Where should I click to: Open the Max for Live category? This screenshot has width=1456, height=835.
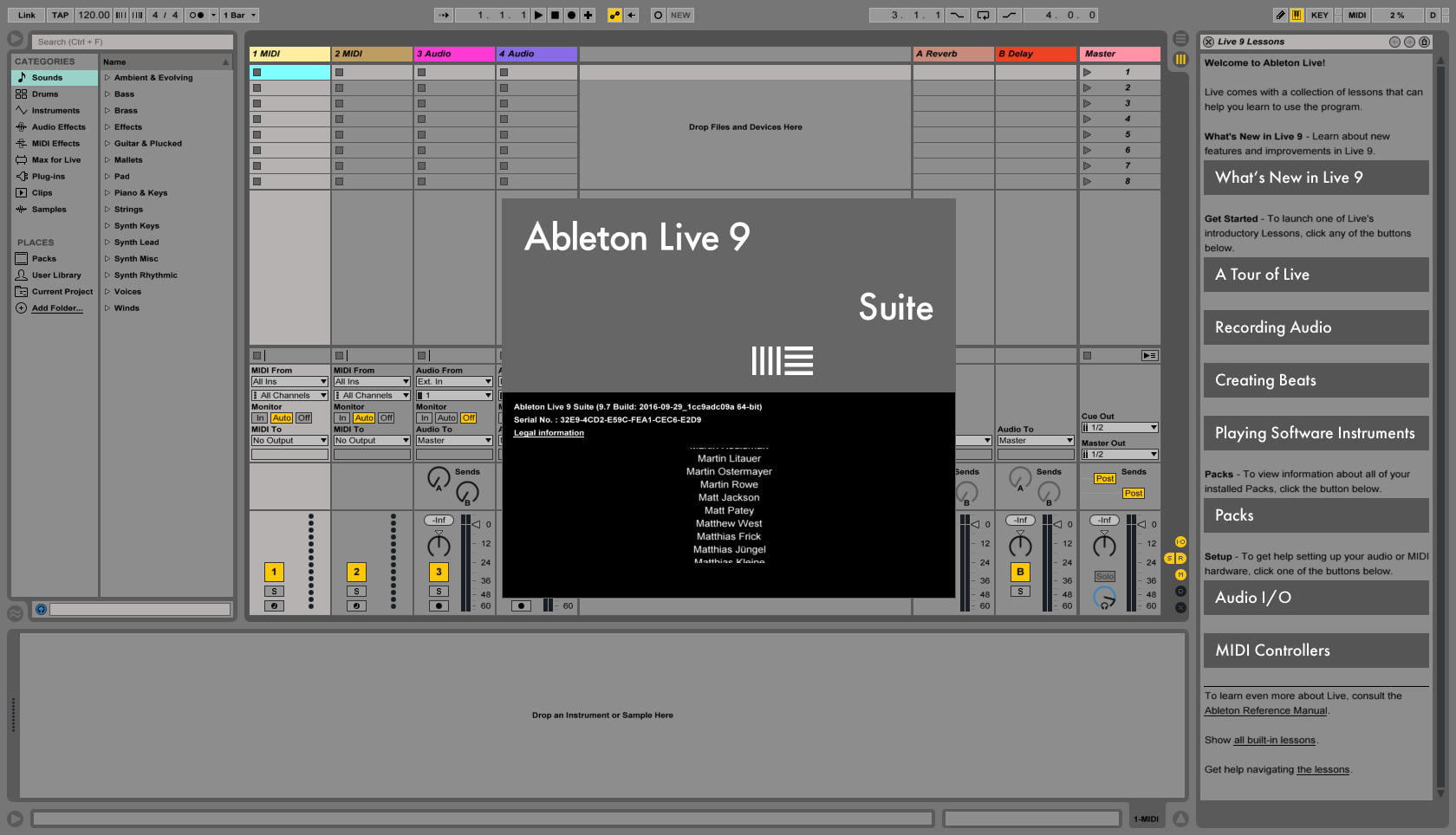tap(55, 159)
